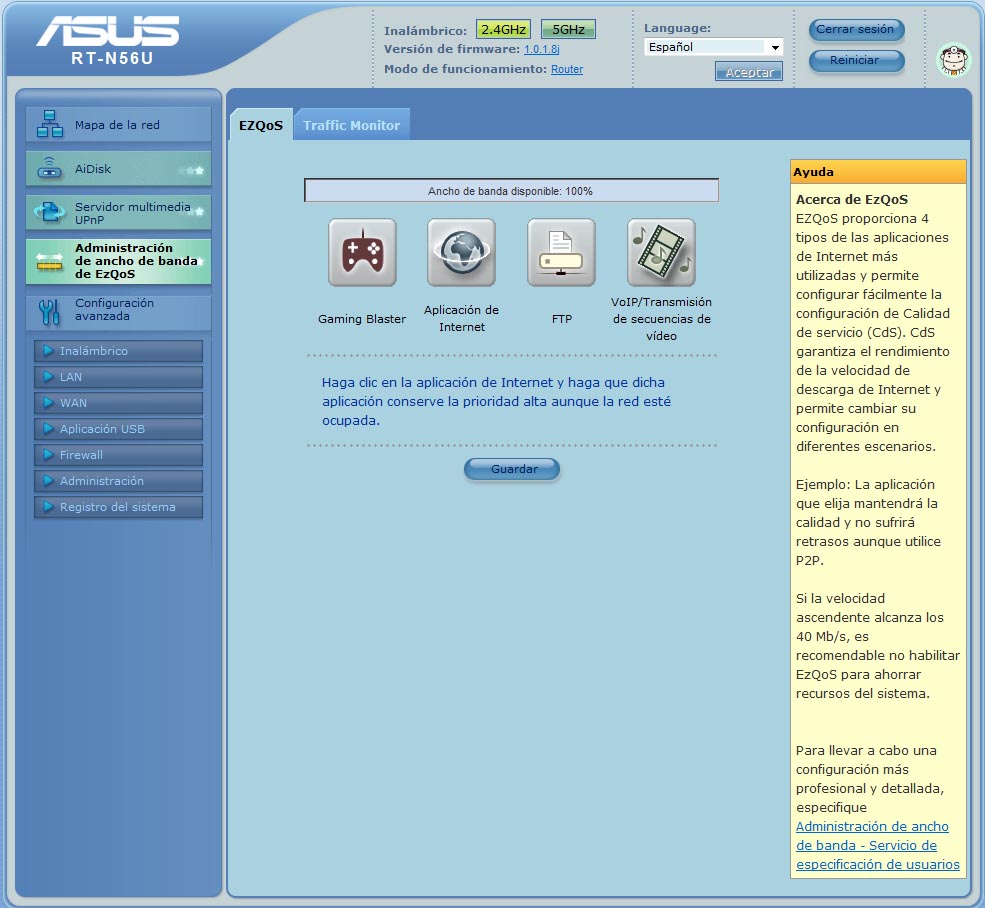Toggle the 2.4GHz wireless band

click(x=504, y=30)
